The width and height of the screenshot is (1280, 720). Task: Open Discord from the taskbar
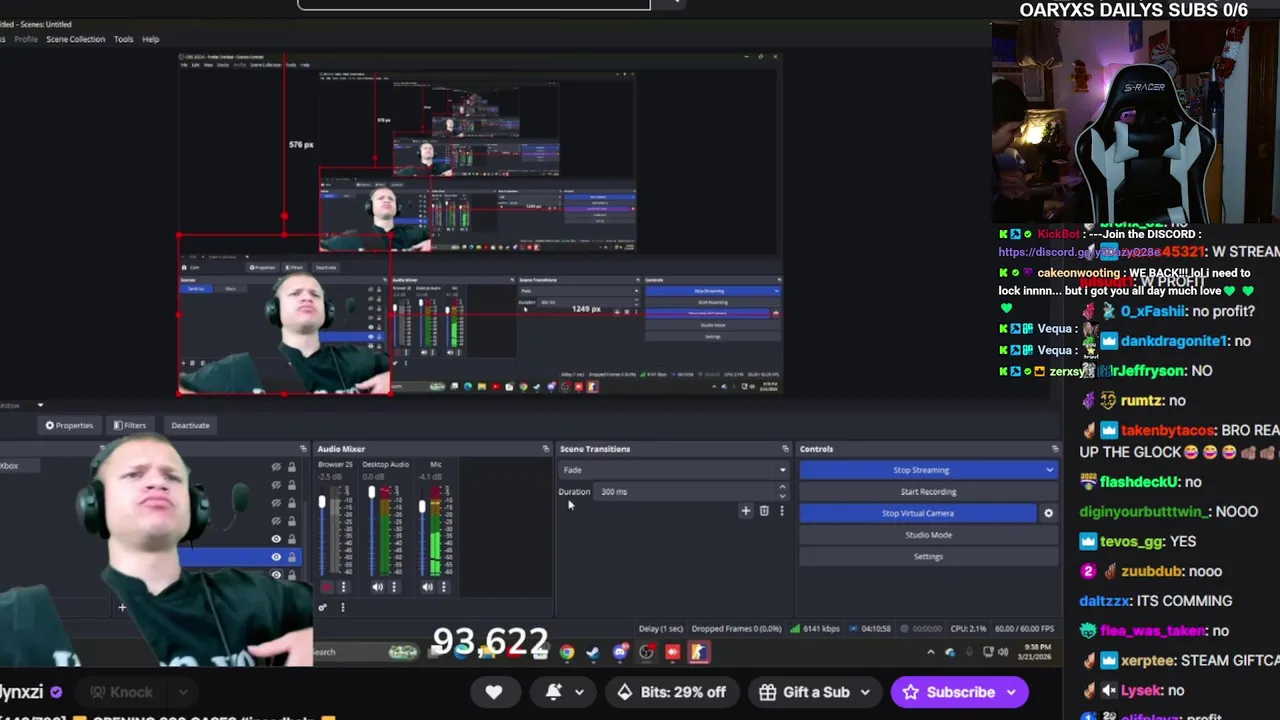(x=620, y=653)
